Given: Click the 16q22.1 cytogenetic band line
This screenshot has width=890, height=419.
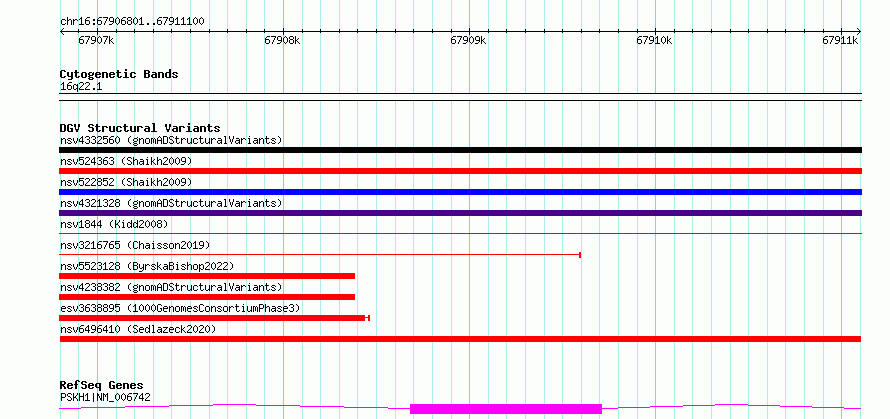Looking at the screenshot, I should [460, 97].
